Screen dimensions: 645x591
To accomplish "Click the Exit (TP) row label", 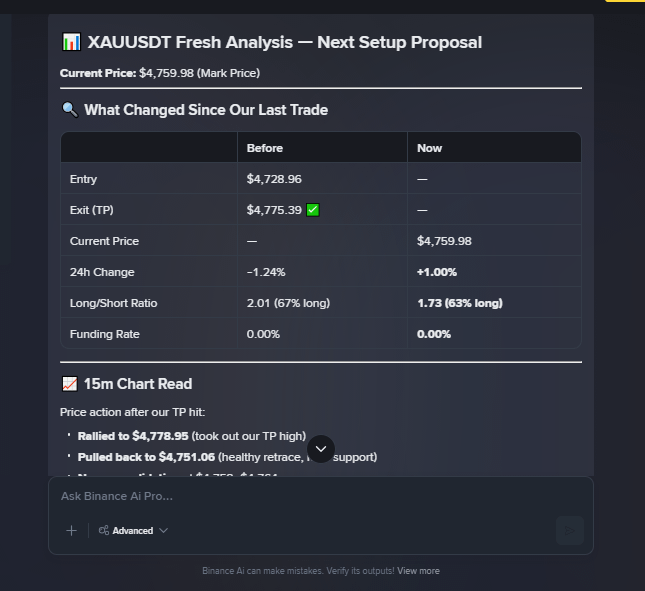I will [x=92, y=210].
